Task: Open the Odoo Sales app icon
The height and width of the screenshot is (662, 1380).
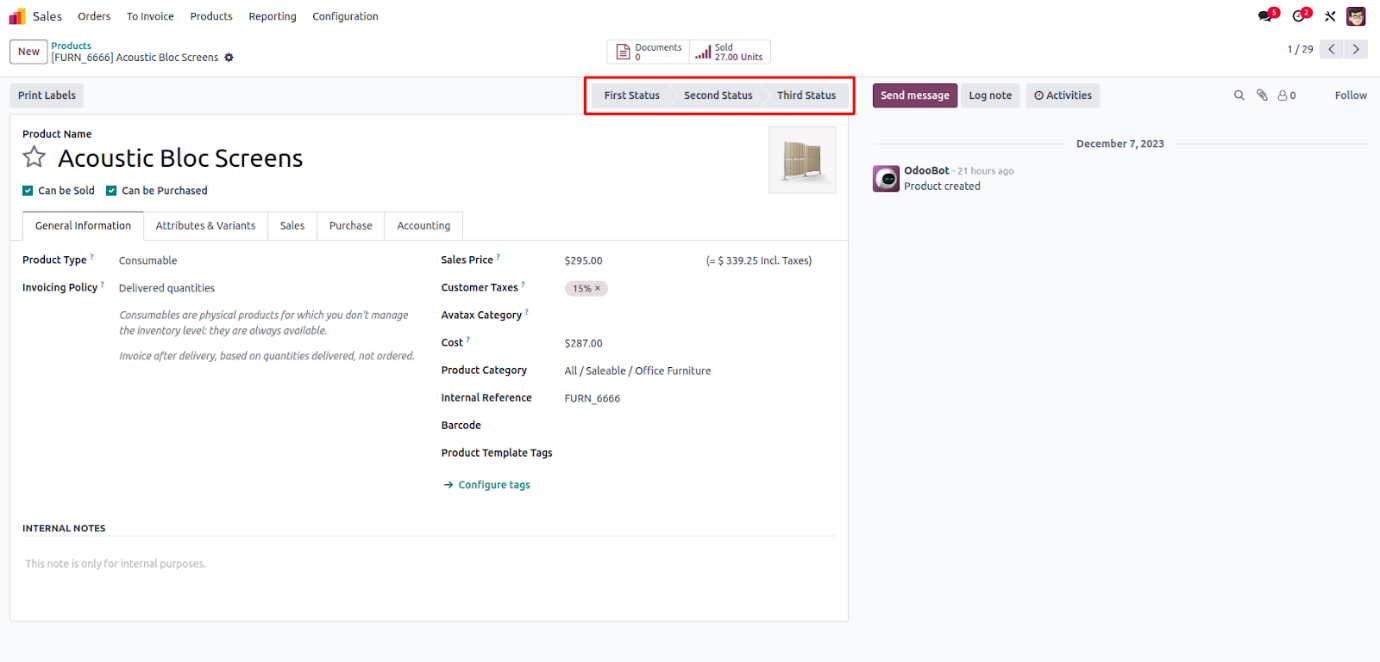Action: pos(17,16)
